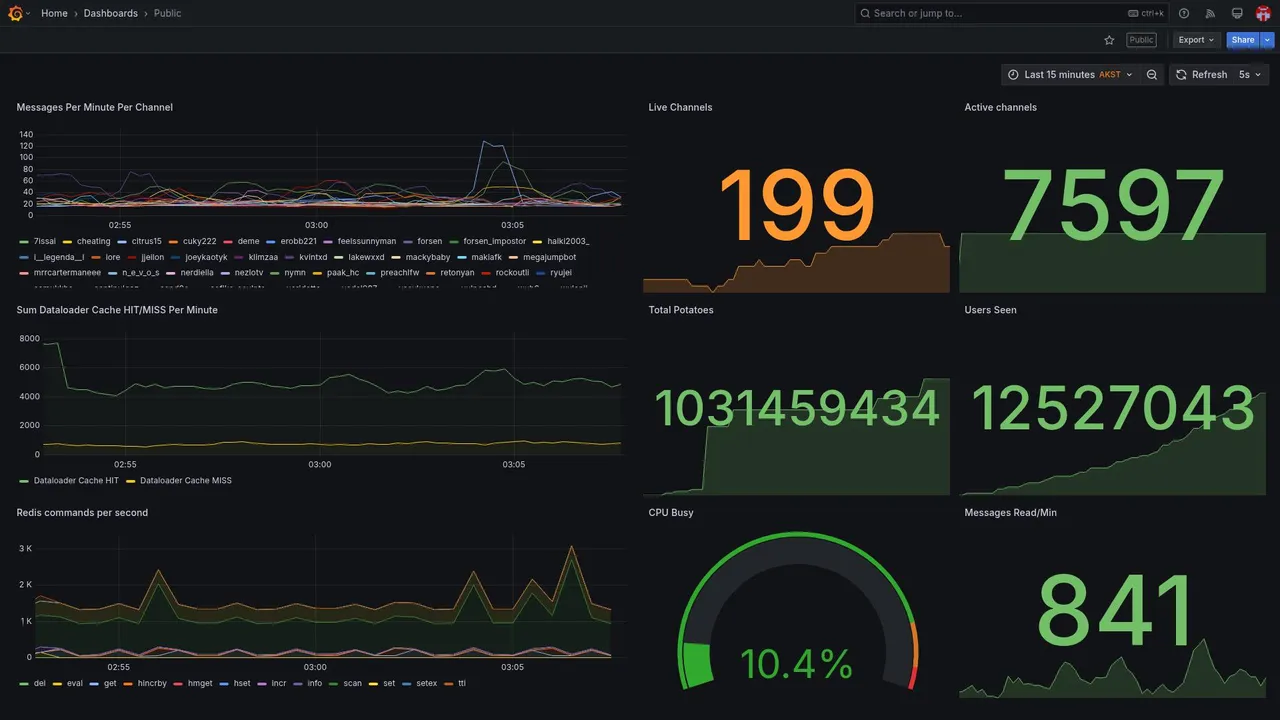Click the 1031459434 total potatoes value
The width and height of the screenshot is (1280, 720).
pyautogui.click(x=797, y=408)
